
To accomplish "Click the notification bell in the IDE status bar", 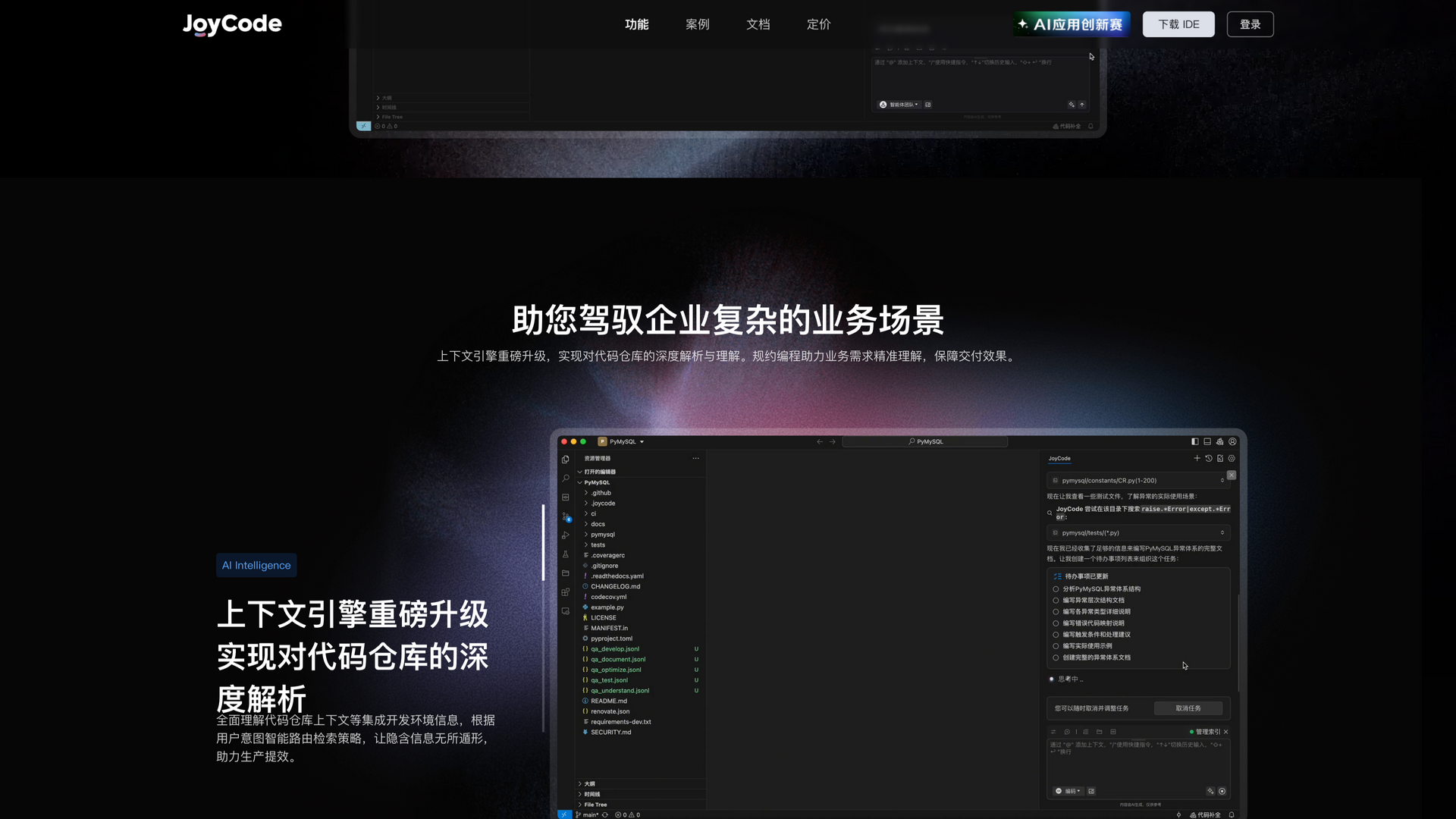I will 1232,815.
